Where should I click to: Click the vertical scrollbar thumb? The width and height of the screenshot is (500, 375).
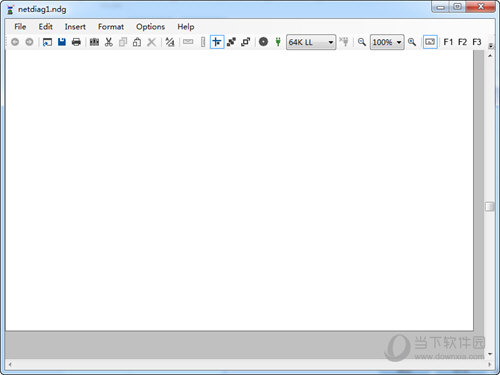click(x=490, y=207)
